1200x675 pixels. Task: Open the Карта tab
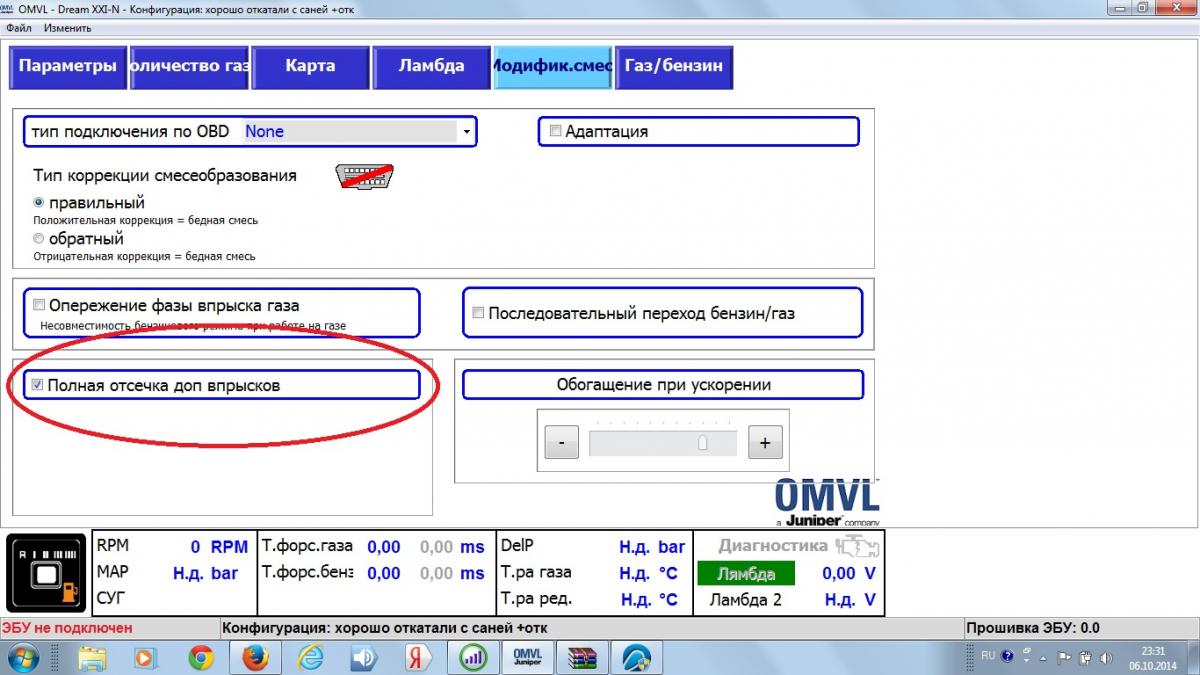click(310, 66)
